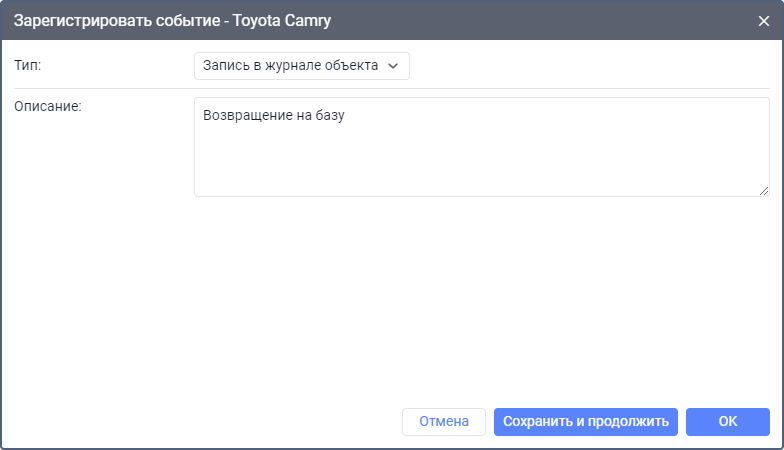Grab the text area resize handle

pos(764,190)
